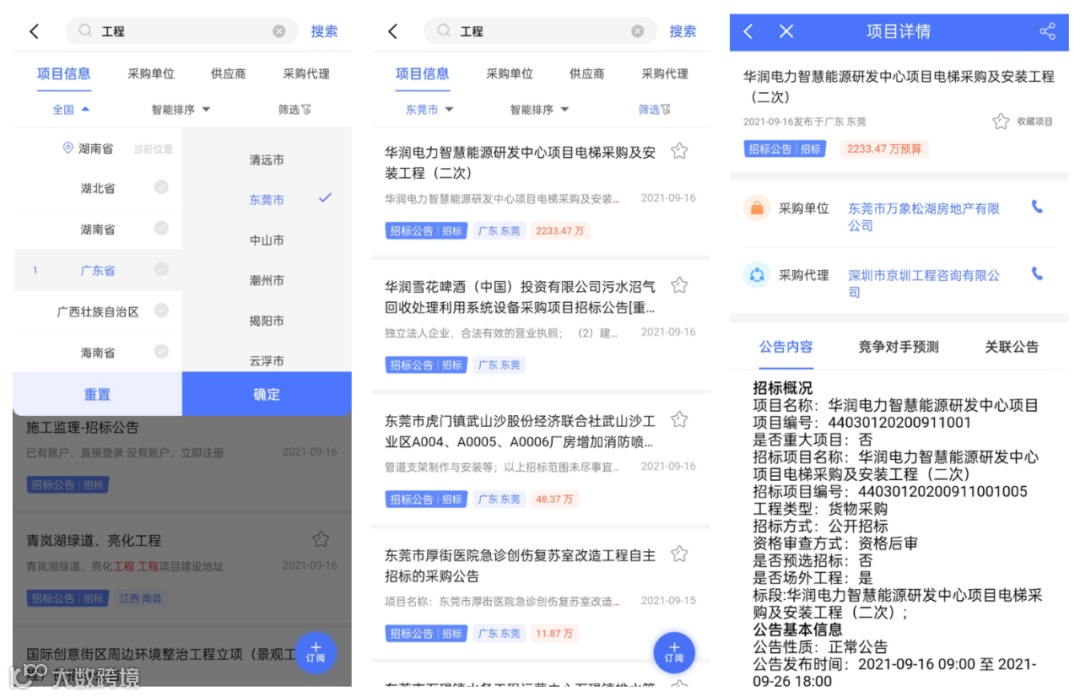Open 华润雪花啤酒 project listing
Screen dimensions: 1080x697
pyautogui.click(x=541, y=325)
